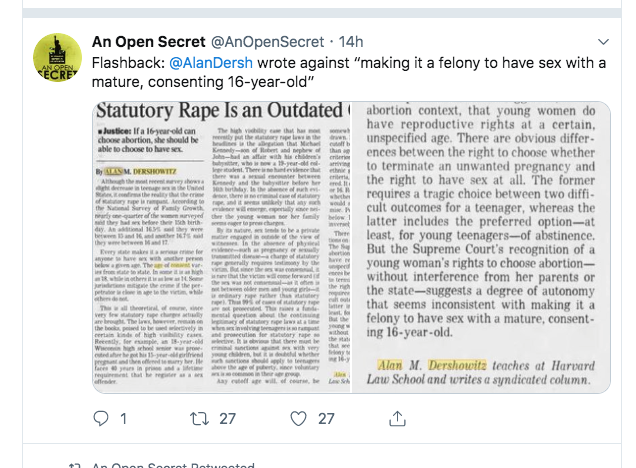Expand the tweet options chevron

coord(604,42)
